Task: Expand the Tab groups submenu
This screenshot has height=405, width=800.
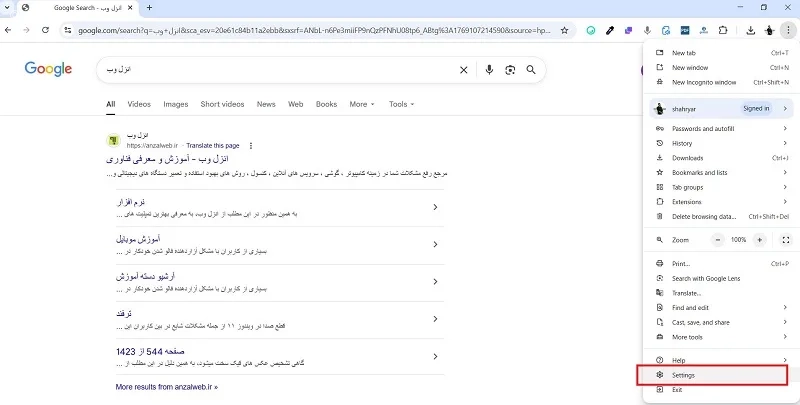Action: click(721, 187)
